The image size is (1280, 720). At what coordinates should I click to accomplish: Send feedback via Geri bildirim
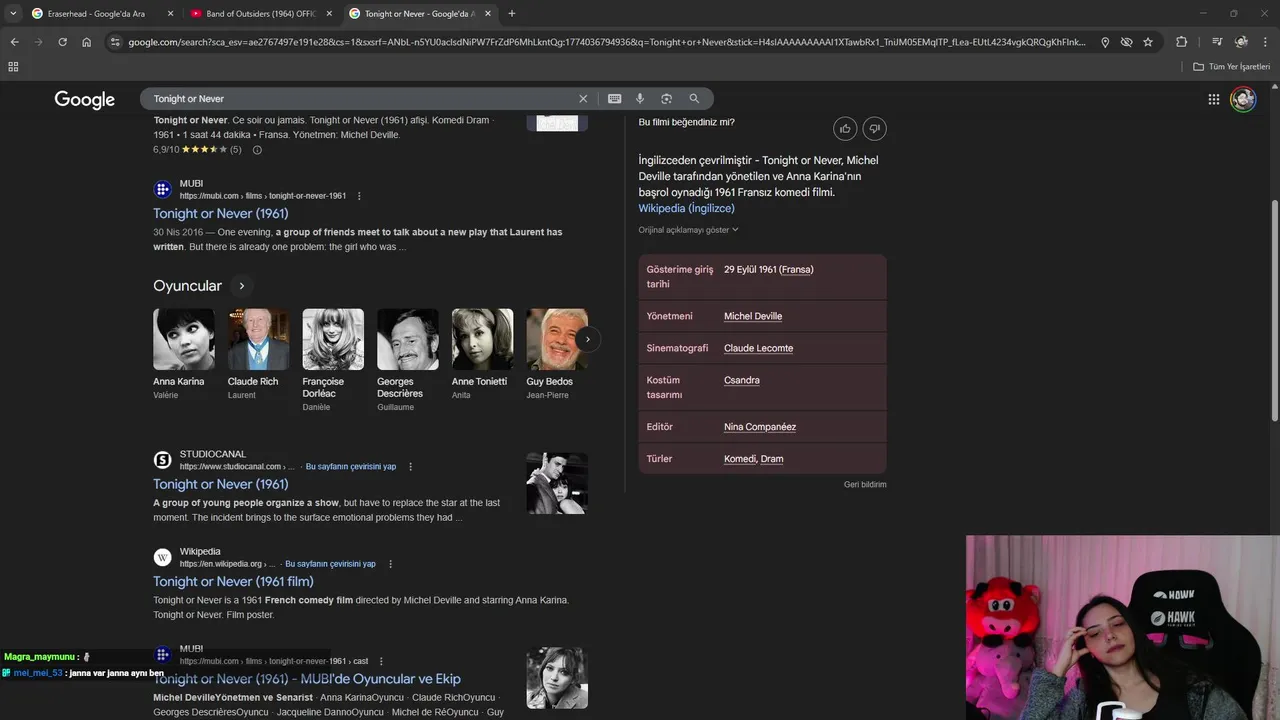point(865,485)
